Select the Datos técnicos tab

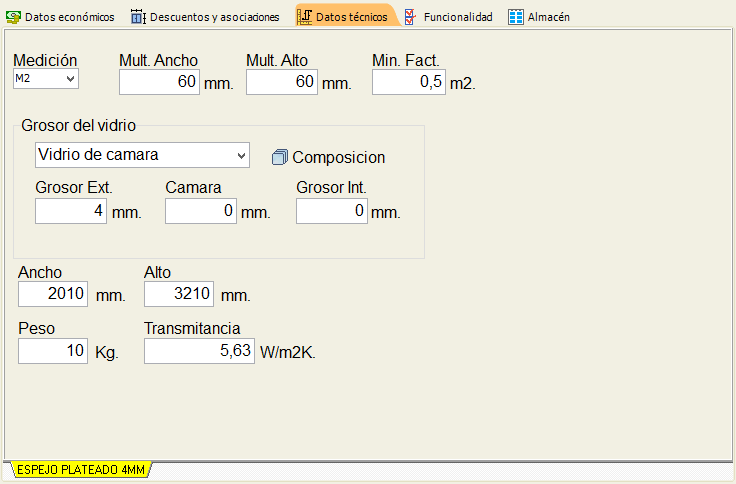(346, 17)
